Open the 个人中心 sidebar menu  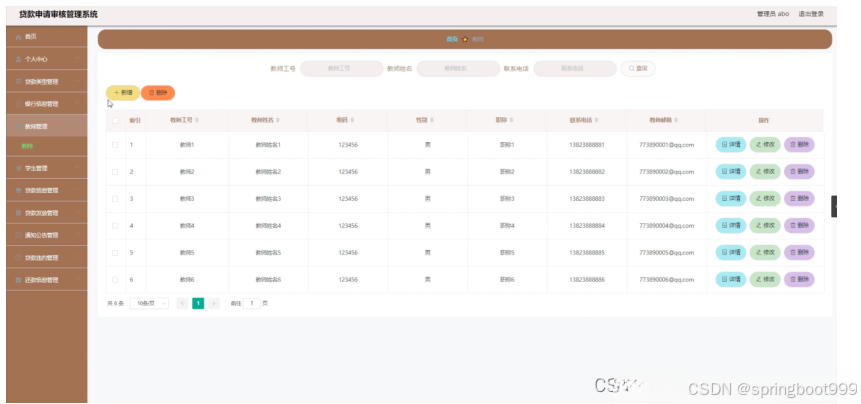point(47,59)
